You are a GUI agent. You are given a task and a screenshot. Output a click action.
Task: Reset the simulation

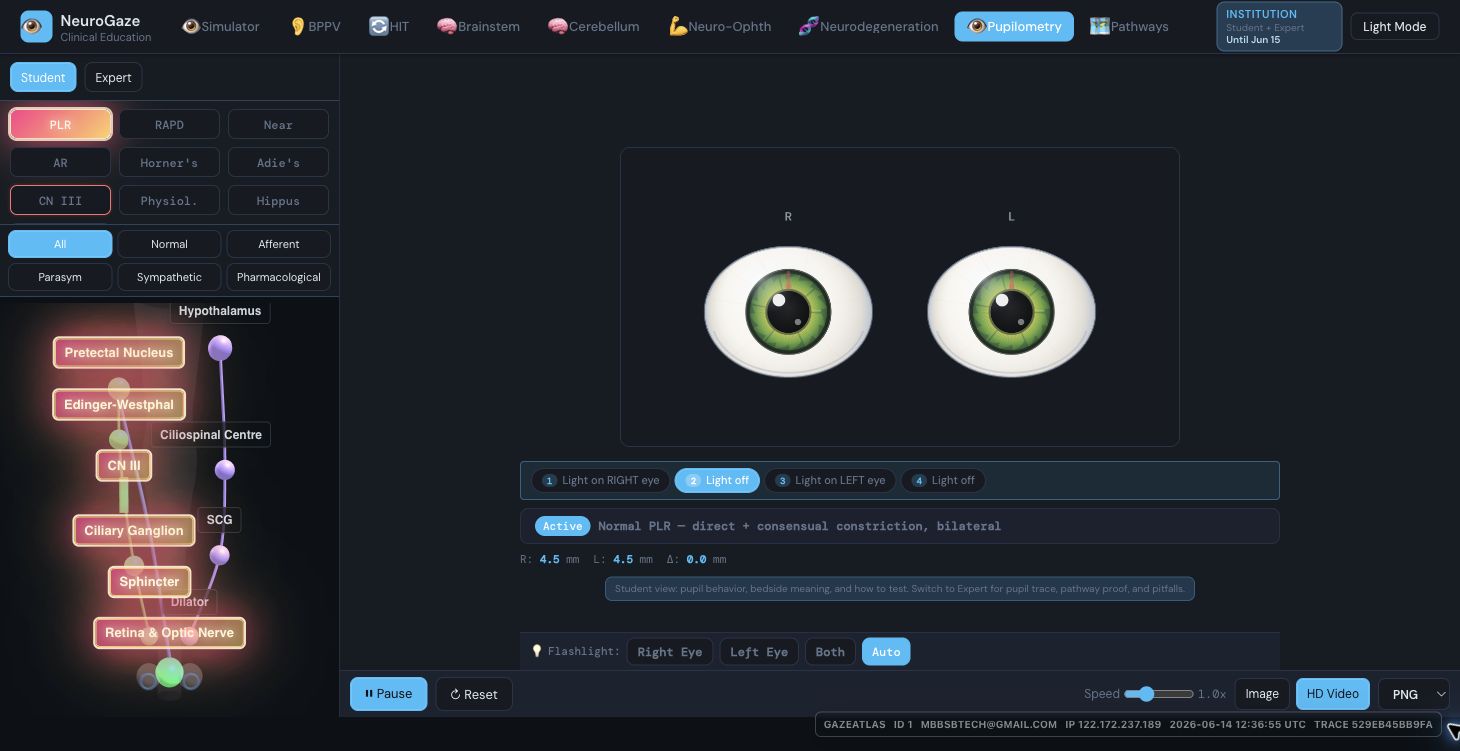click(x=474, y=694)
